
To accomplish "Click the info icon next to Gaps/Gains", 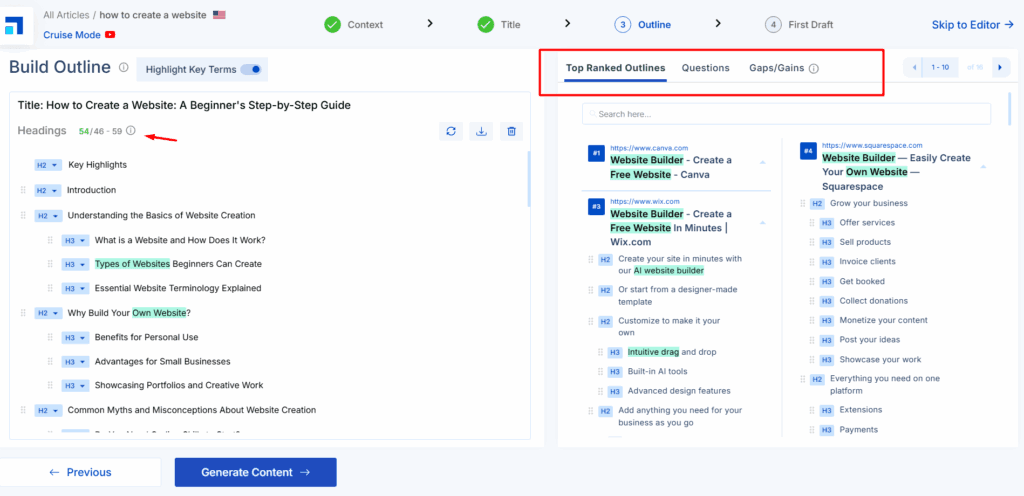I will point(814,69).
